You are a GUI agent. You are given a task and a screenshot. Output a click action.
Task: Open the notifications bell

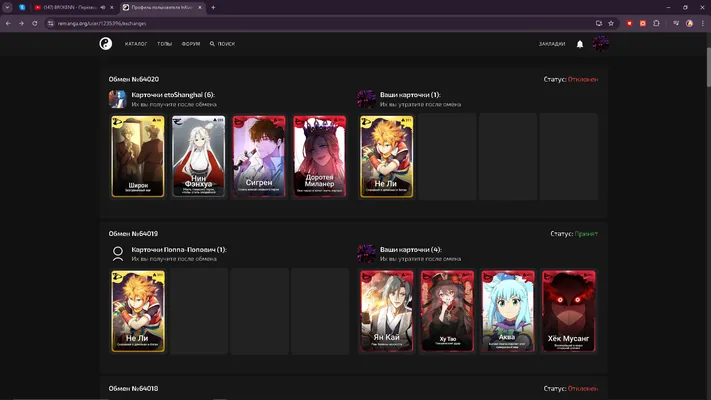[580, 44]
